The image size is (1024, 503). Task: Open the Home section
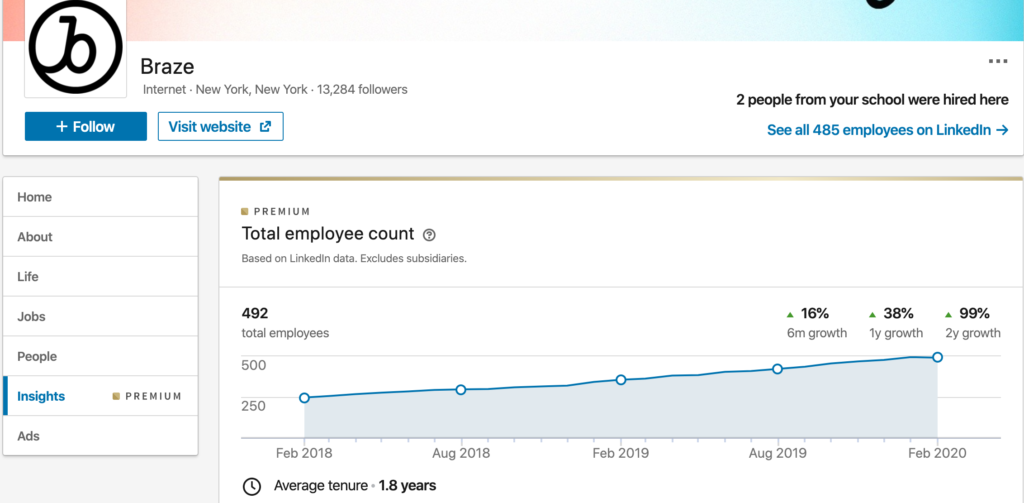(x=101, y=197)
